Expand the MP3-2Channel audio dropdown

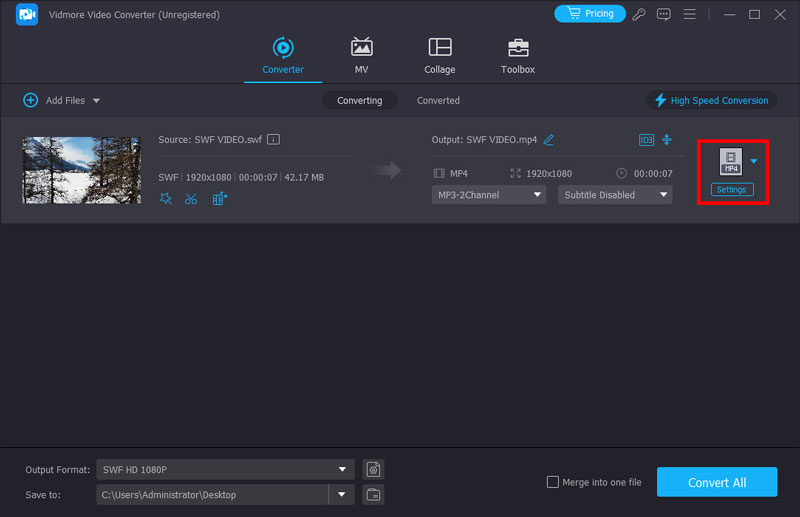(x=489, y=195)
